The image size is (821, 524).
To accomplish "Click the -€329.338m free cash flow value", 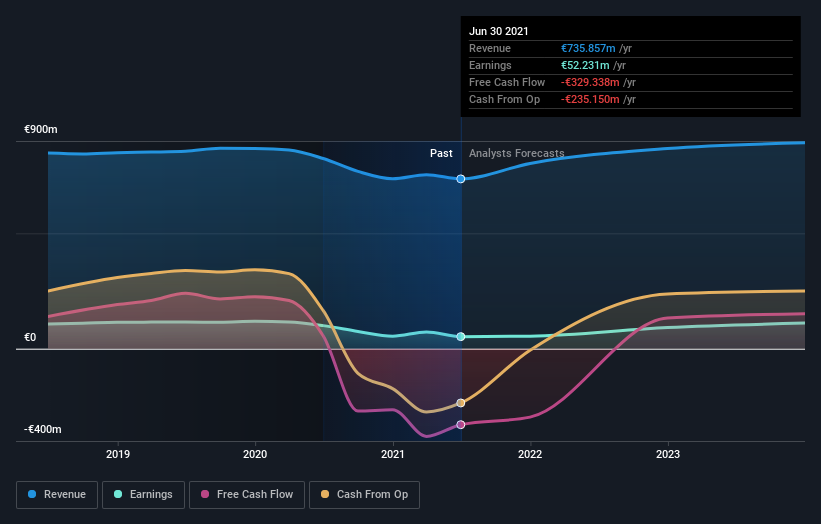I will click(590, 82).
